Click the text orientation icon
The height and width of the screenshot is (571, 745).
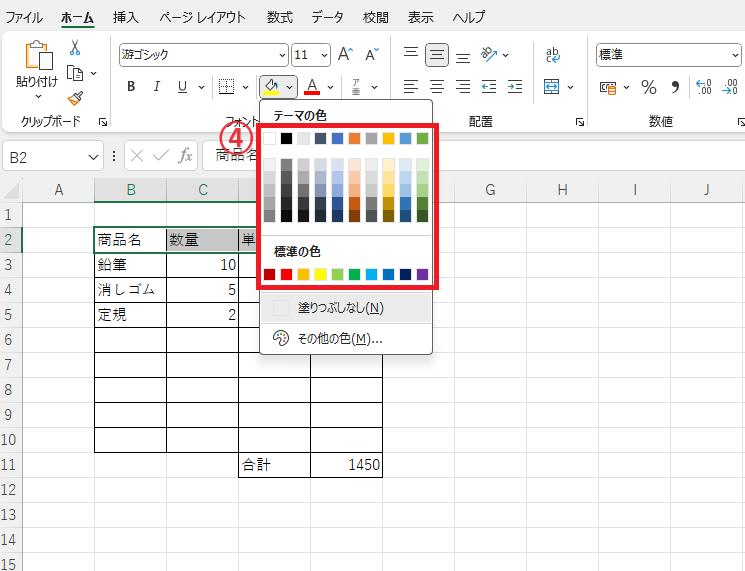[x=489, y=55]
